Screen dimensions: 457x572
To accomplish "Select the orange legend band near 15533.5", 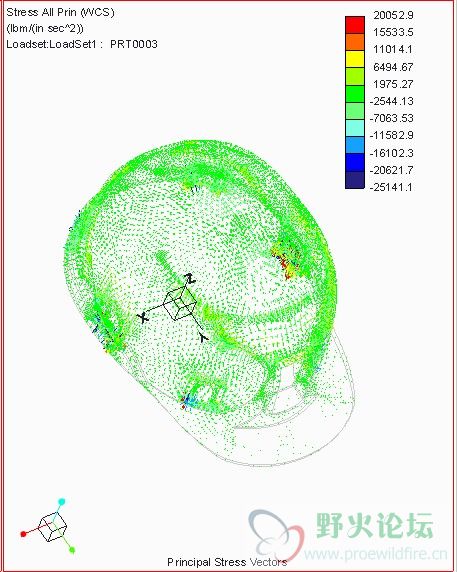I will click(355, 42).
